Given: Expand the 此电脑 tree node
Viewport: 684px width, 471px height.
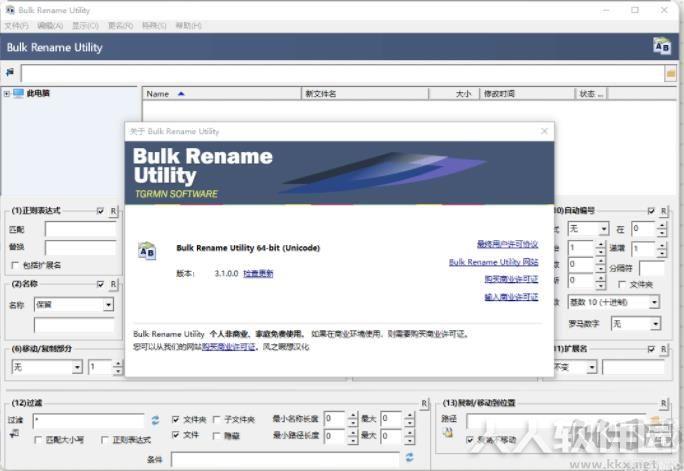Looking at the screenshot, I should tap(7, 93).
